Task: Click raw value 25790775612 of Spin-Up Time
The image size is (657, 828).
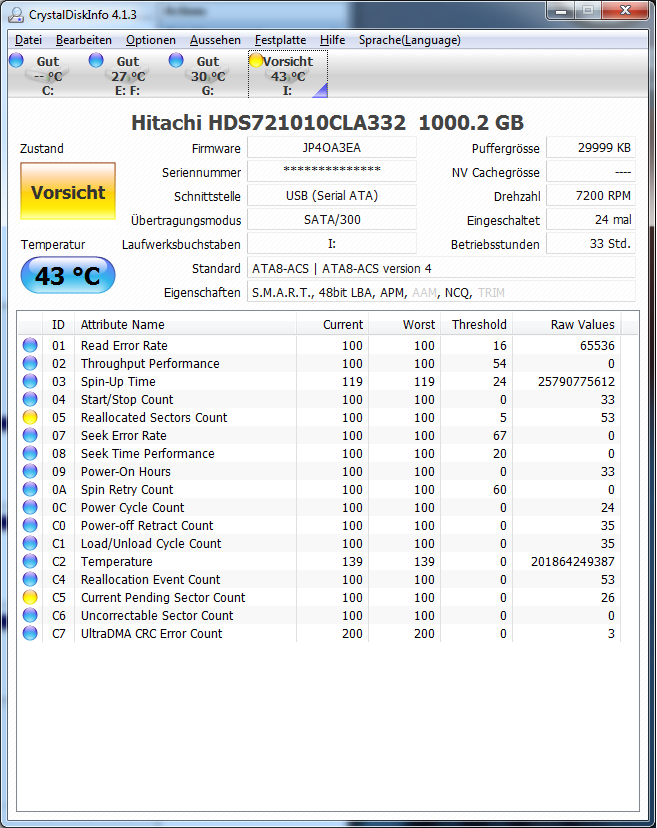Action: tap(576, 381)
